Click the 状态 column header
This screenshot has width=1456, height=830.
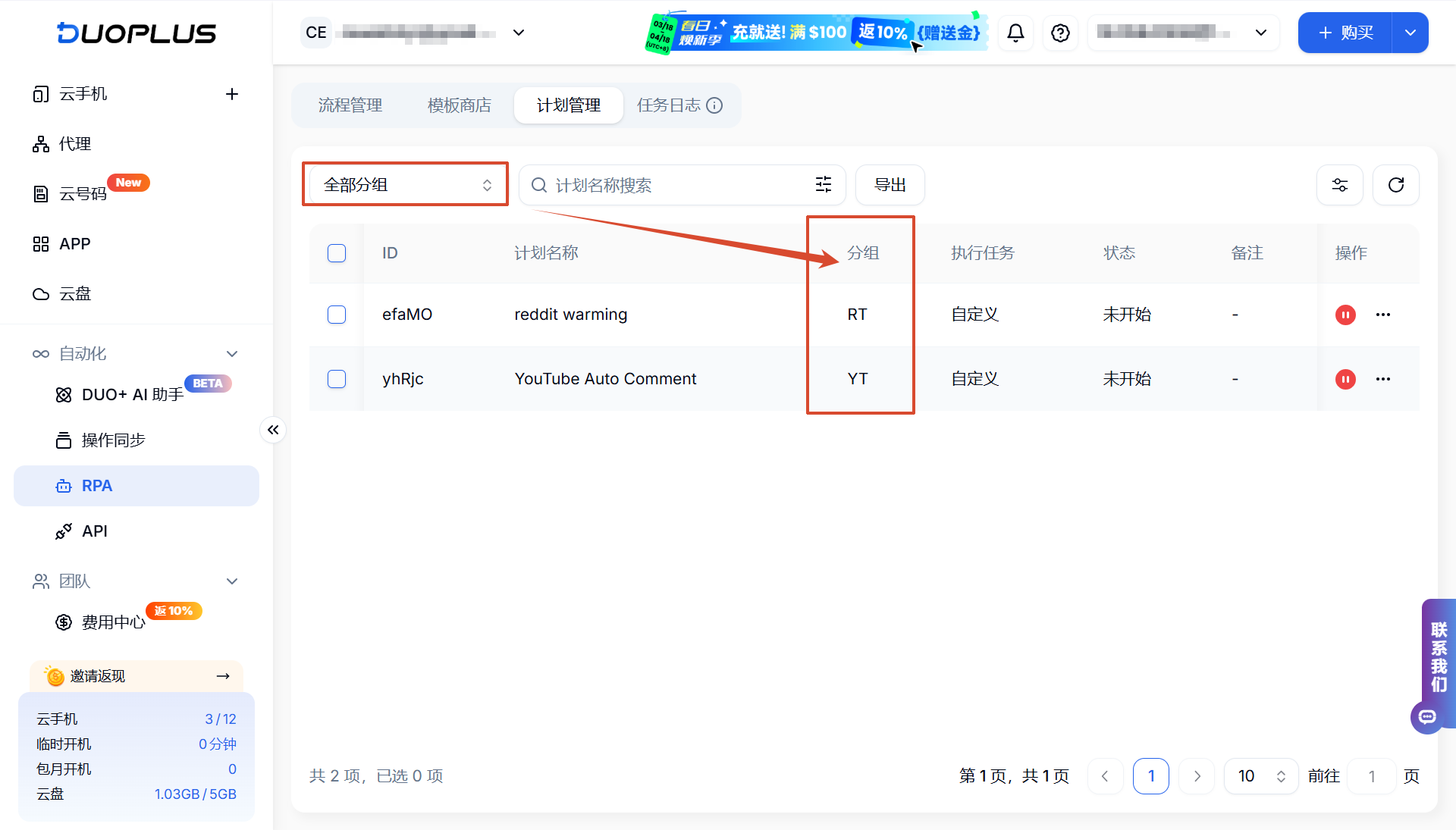1119,253
